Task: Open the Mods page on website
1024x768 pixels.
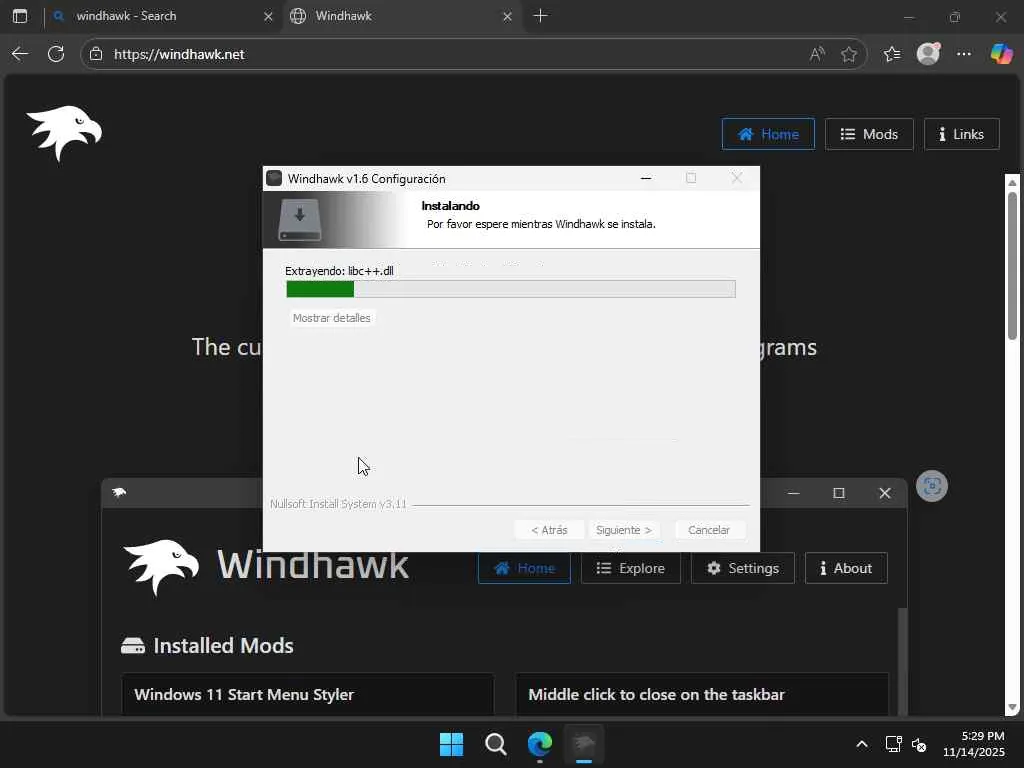Action: [x=869, y=134]
